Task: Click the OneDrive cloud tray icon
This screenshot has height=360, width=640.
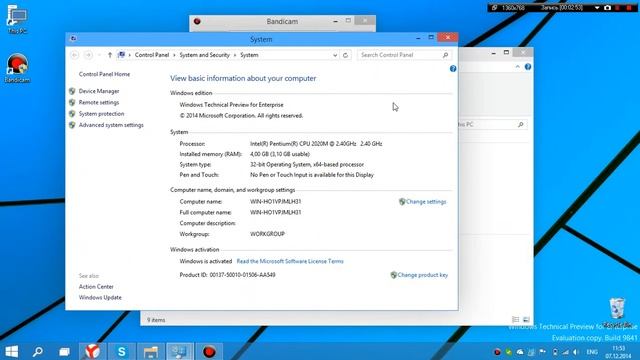Action: tap(520, 352)
